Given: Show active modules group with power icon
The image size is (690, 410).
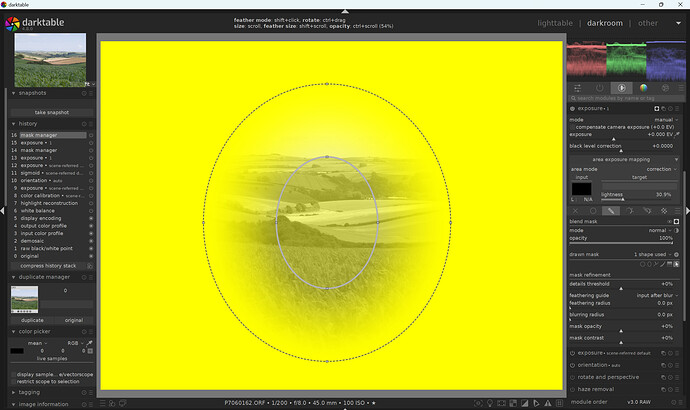Looking at the screenshot, I should (x=599, y=88).
